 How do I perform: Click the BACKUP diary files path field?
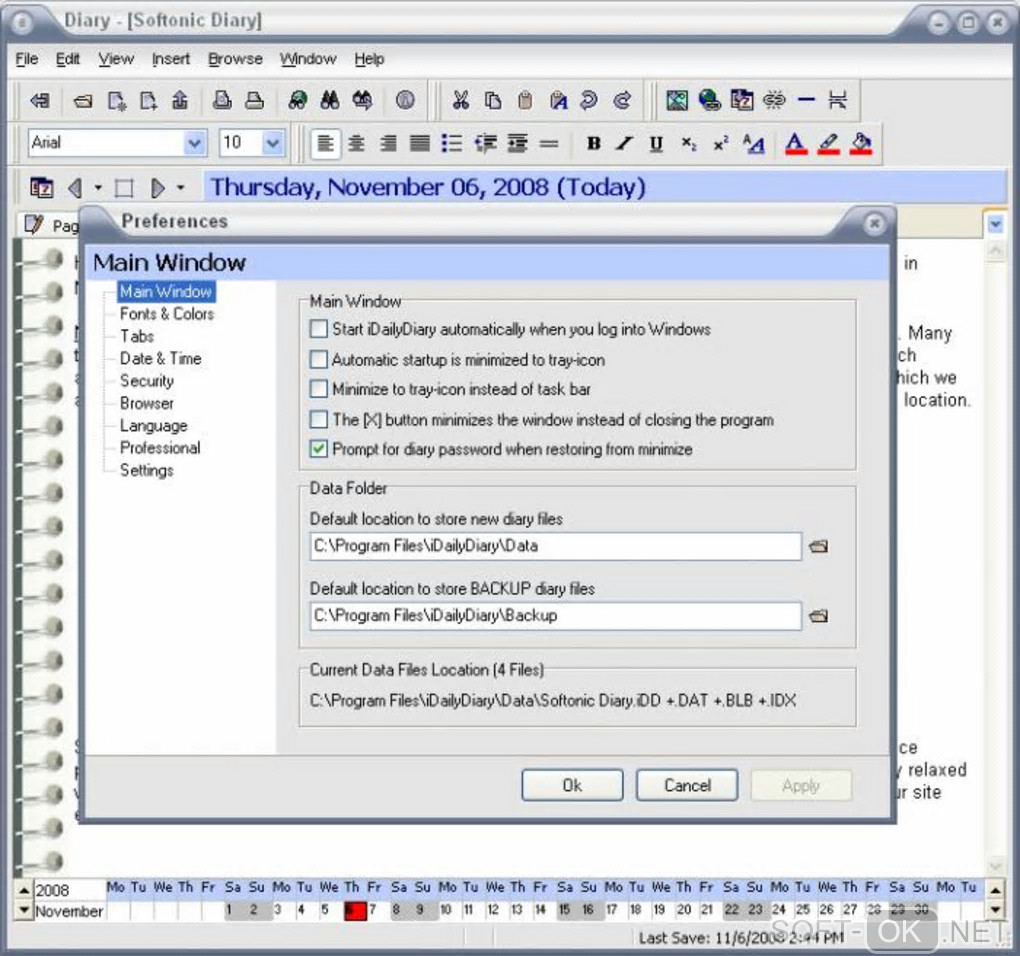pyautogui.click(x=556, y=616)
